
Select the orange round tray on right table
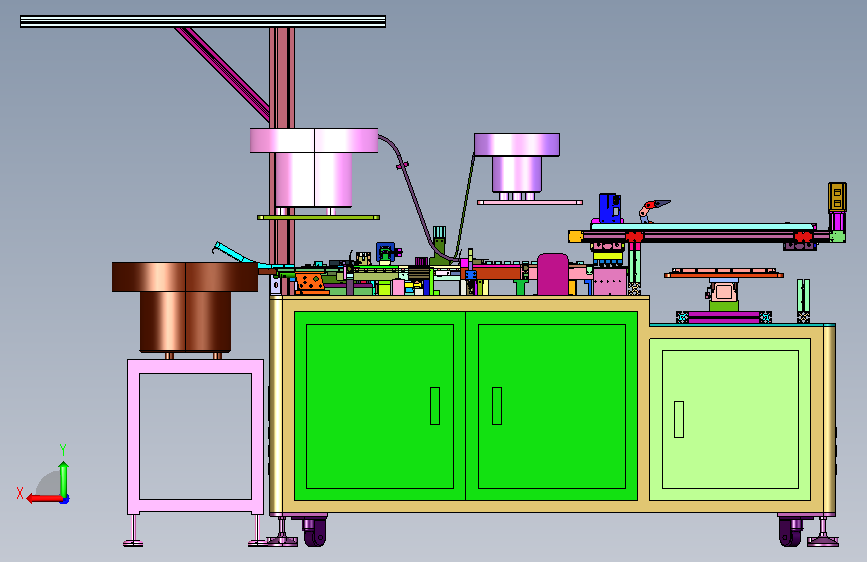coord(724,273)
